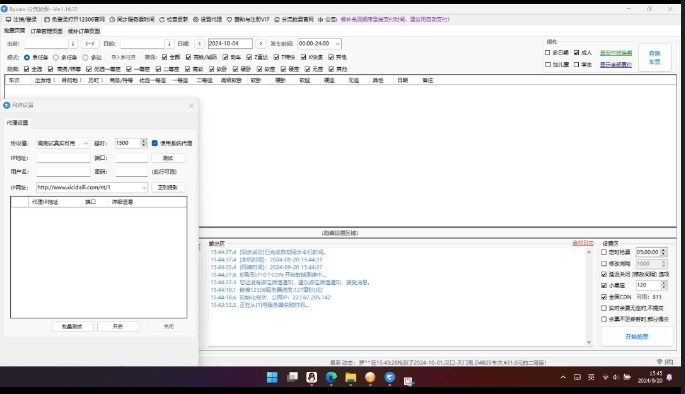
Task: Open Windows Start menu
Action: click(272, 377)
